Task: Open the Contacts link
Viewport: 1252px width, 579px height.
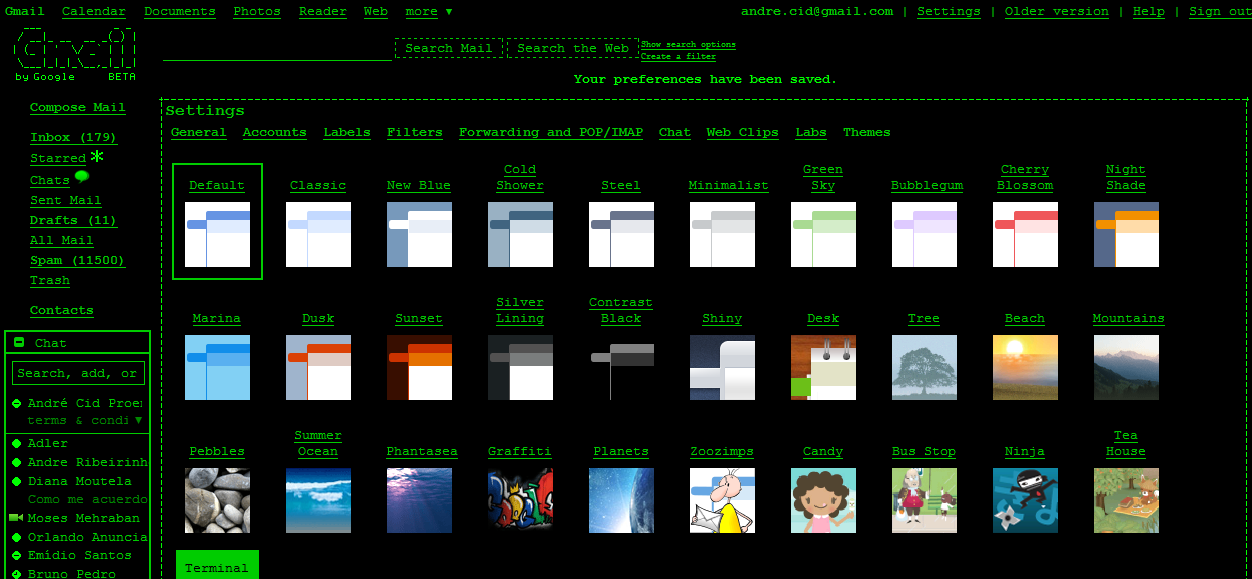Action: tap(62, 311)
